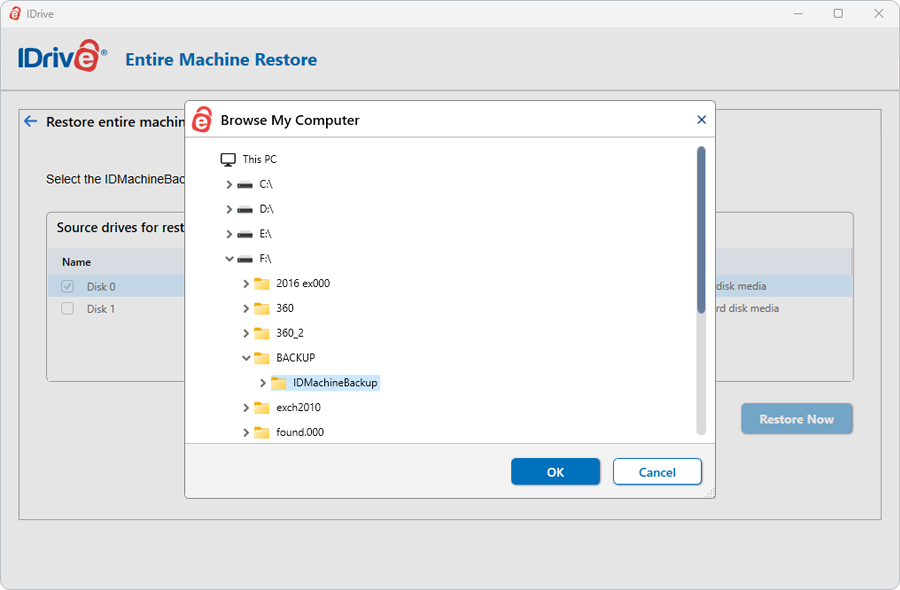900x590 pixels.
Task: Collapse the F:\ drive node
Action: (229, 259)
